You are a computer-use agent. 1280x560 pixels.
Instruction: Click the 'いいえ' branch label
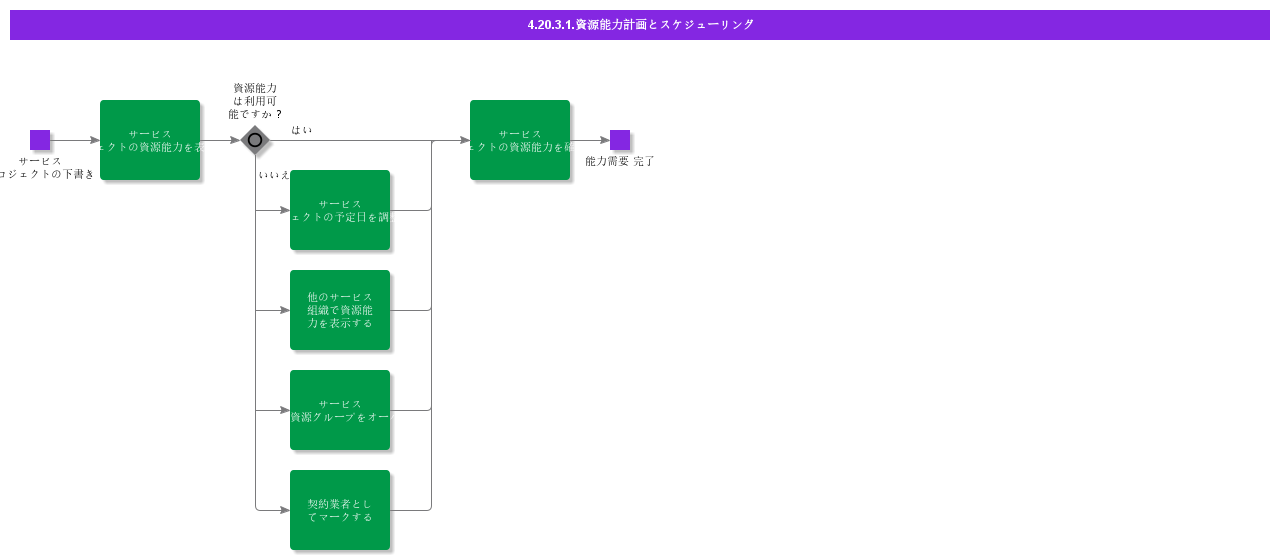point(274,175)
